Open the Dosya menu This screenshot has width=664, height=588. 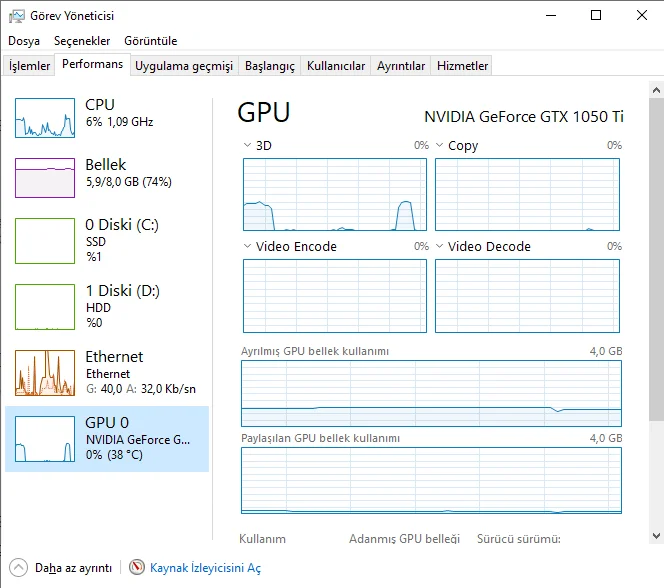click(24, 41)
